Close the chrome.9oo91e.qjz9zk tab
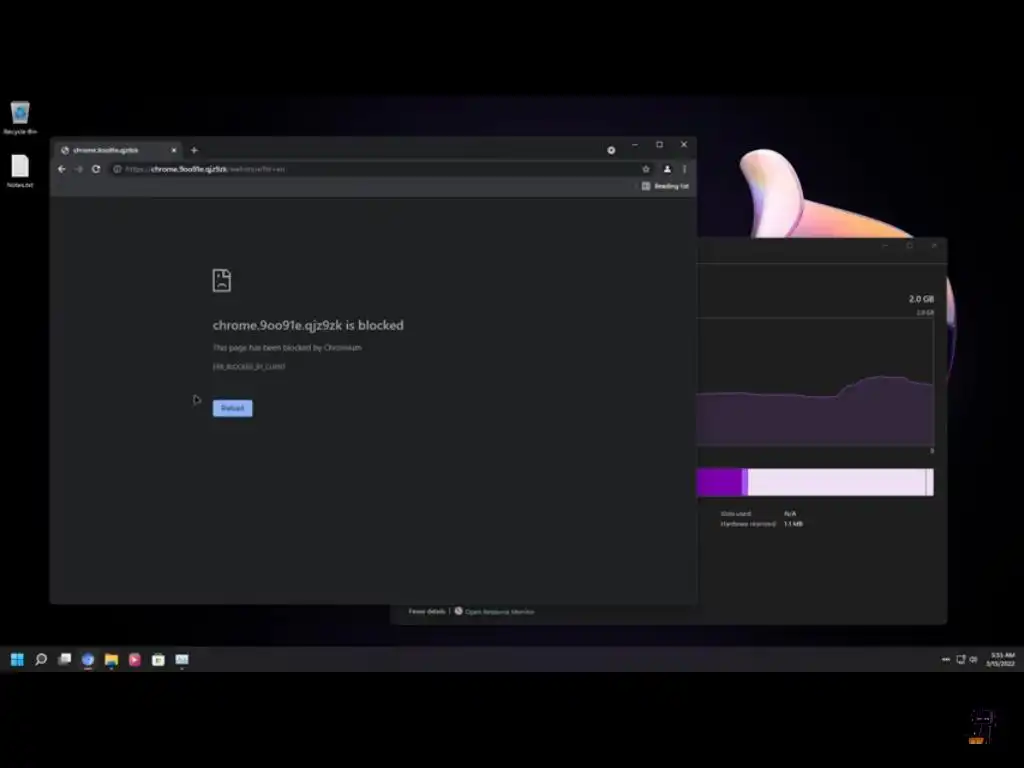This screenshot has width=1024, height=768. [x=174, y=150]
